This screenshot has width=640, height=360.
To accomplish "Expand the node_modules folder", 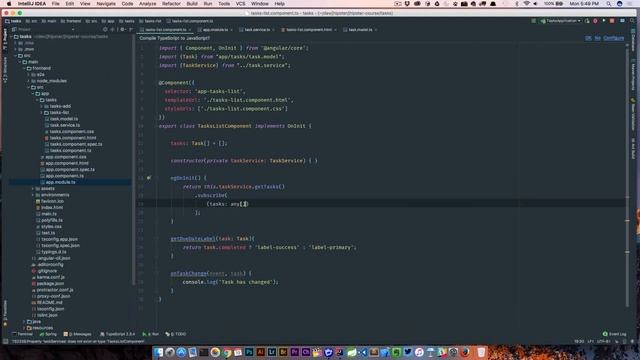I will pyautogui.click(x=29, y=81).
